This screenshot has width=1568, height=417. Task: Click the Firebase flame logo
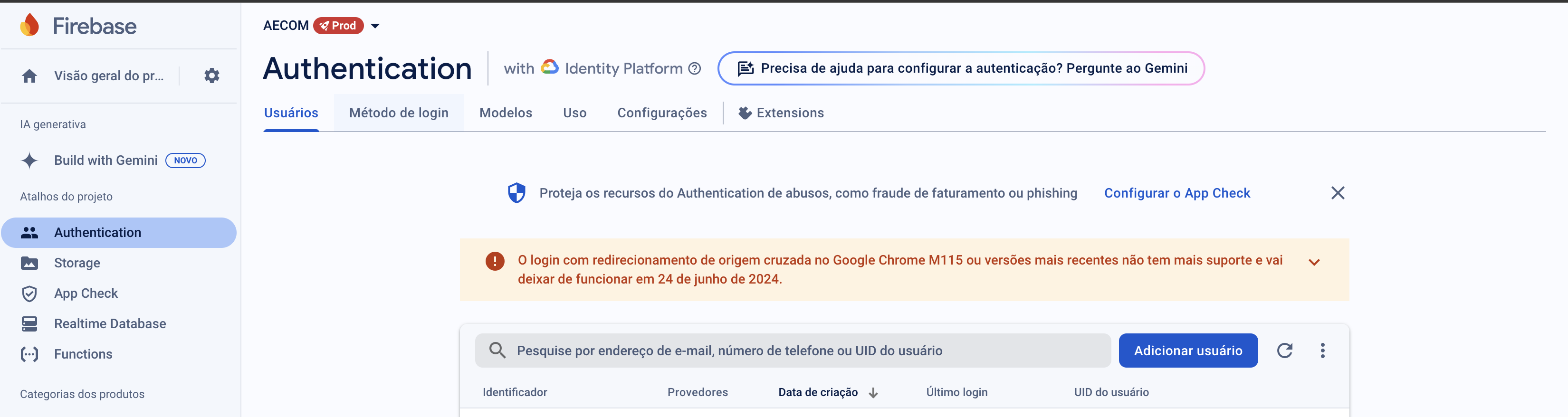[x=29, y=26]
